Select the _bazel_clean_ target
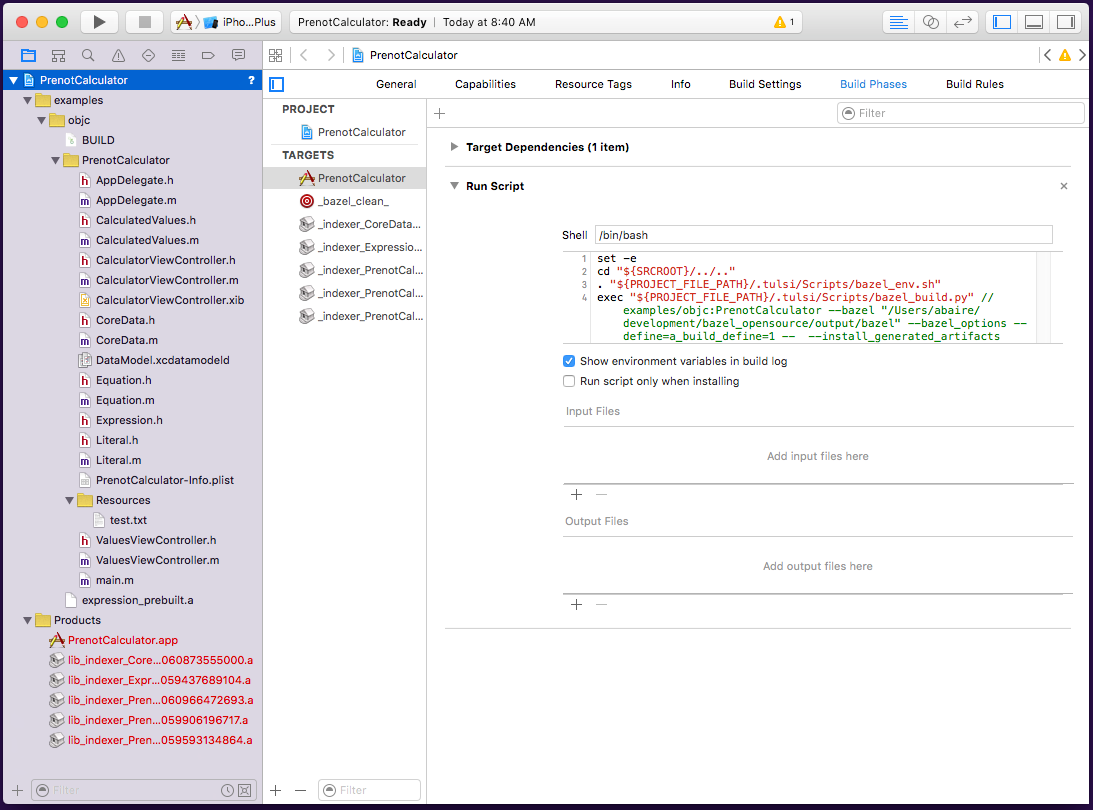The width and height of the screenshot is (1093, 810). coord(344,201)
